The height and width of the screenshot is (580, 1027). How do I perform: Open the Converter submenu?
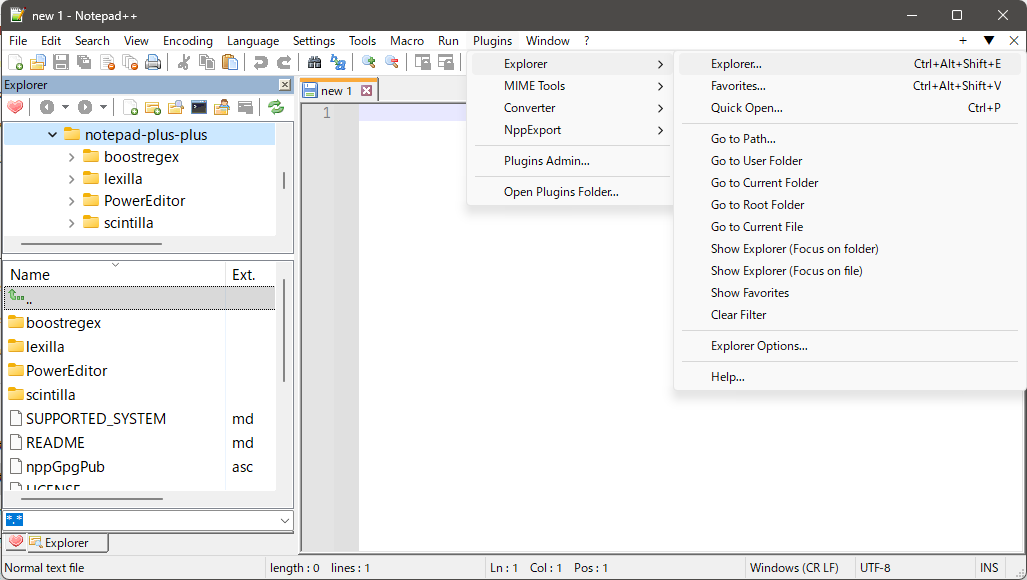570,108
